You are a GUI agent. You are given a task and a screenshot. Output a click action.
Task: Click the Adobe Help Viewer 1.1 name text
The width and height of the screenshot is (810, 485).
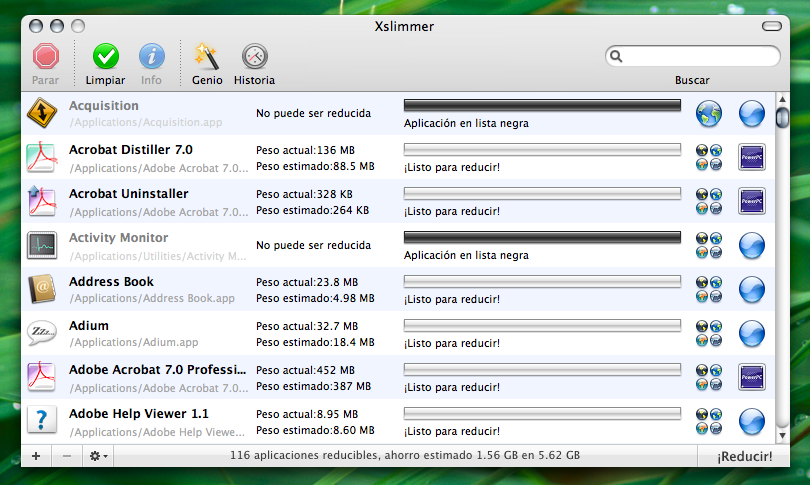point(139,414)
